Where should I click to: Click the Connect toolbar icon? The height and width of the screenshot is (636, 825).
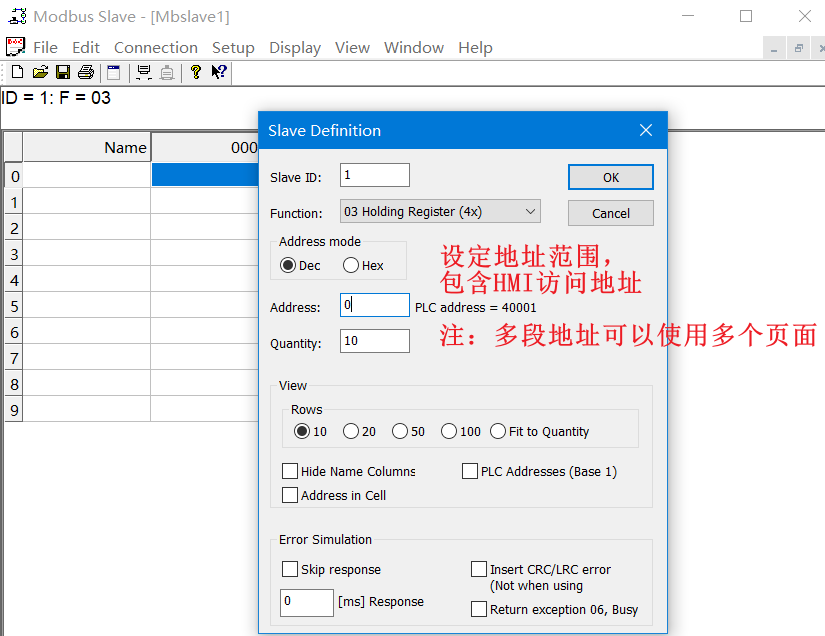point(144,72)
